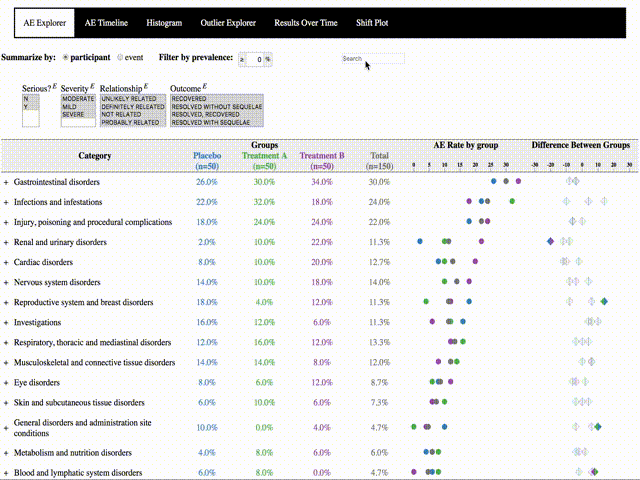Click filled diamond in General disorders differences
640x480 pixels.
[x=598, y=427]
